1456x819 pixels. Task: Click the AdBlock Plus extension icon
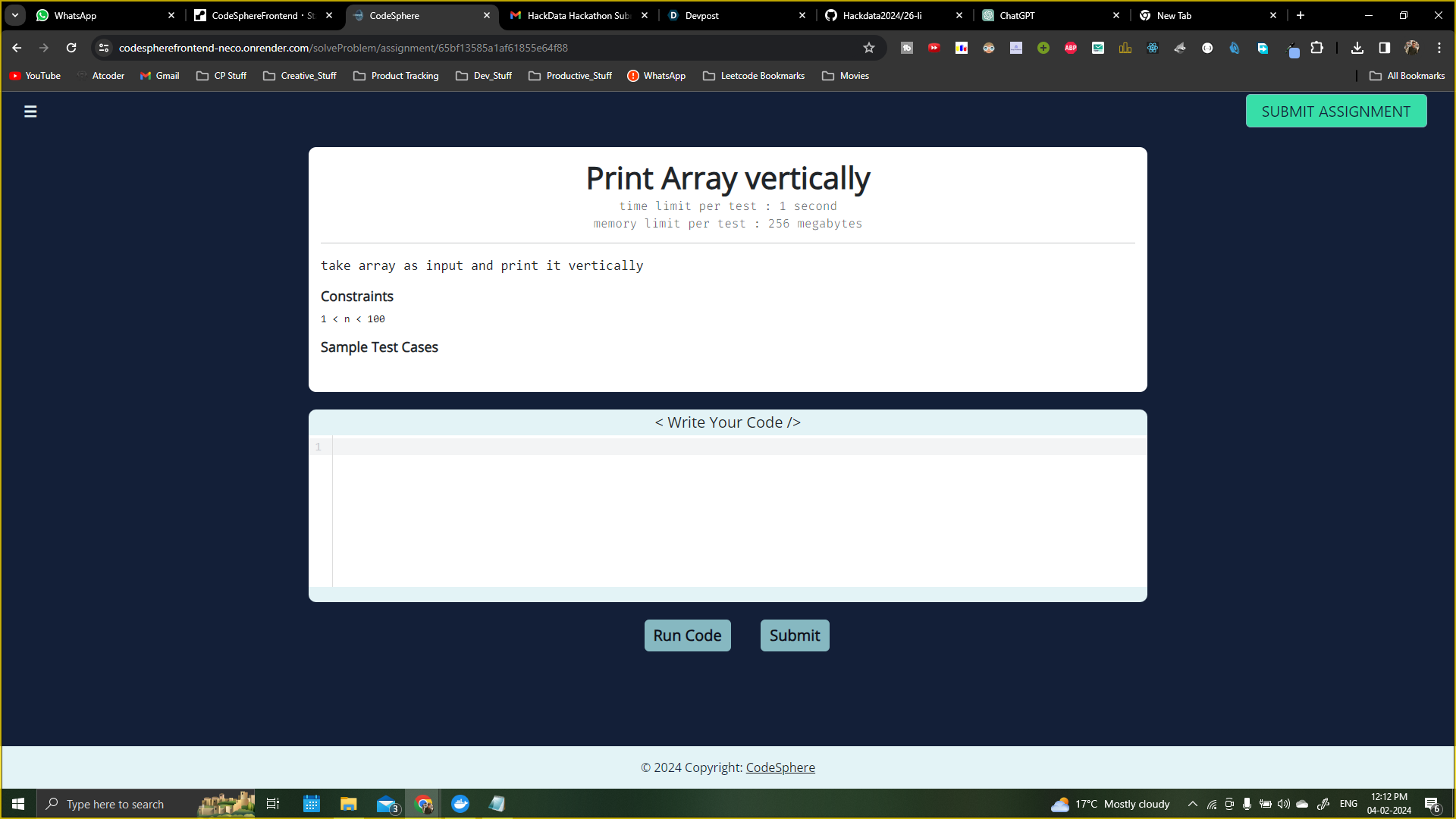pyautogui.click(x=1071, y=48)
